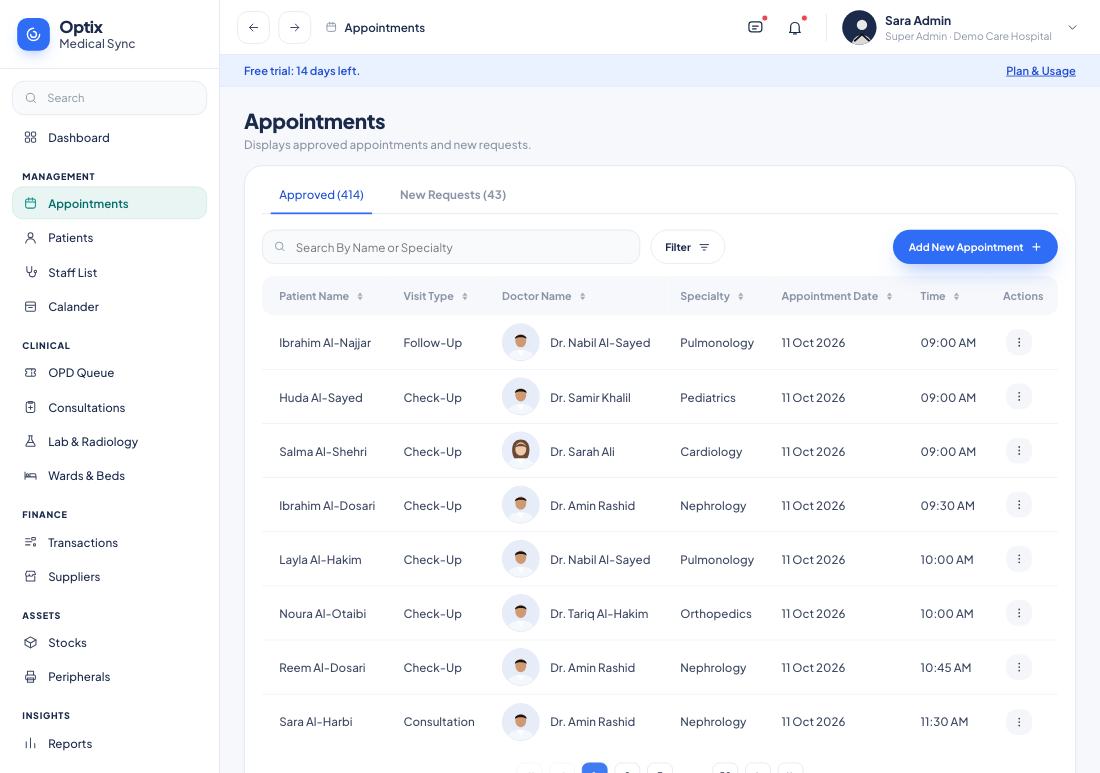
Task: Select Appointments in the sidebar
Action: coord(109,203)
